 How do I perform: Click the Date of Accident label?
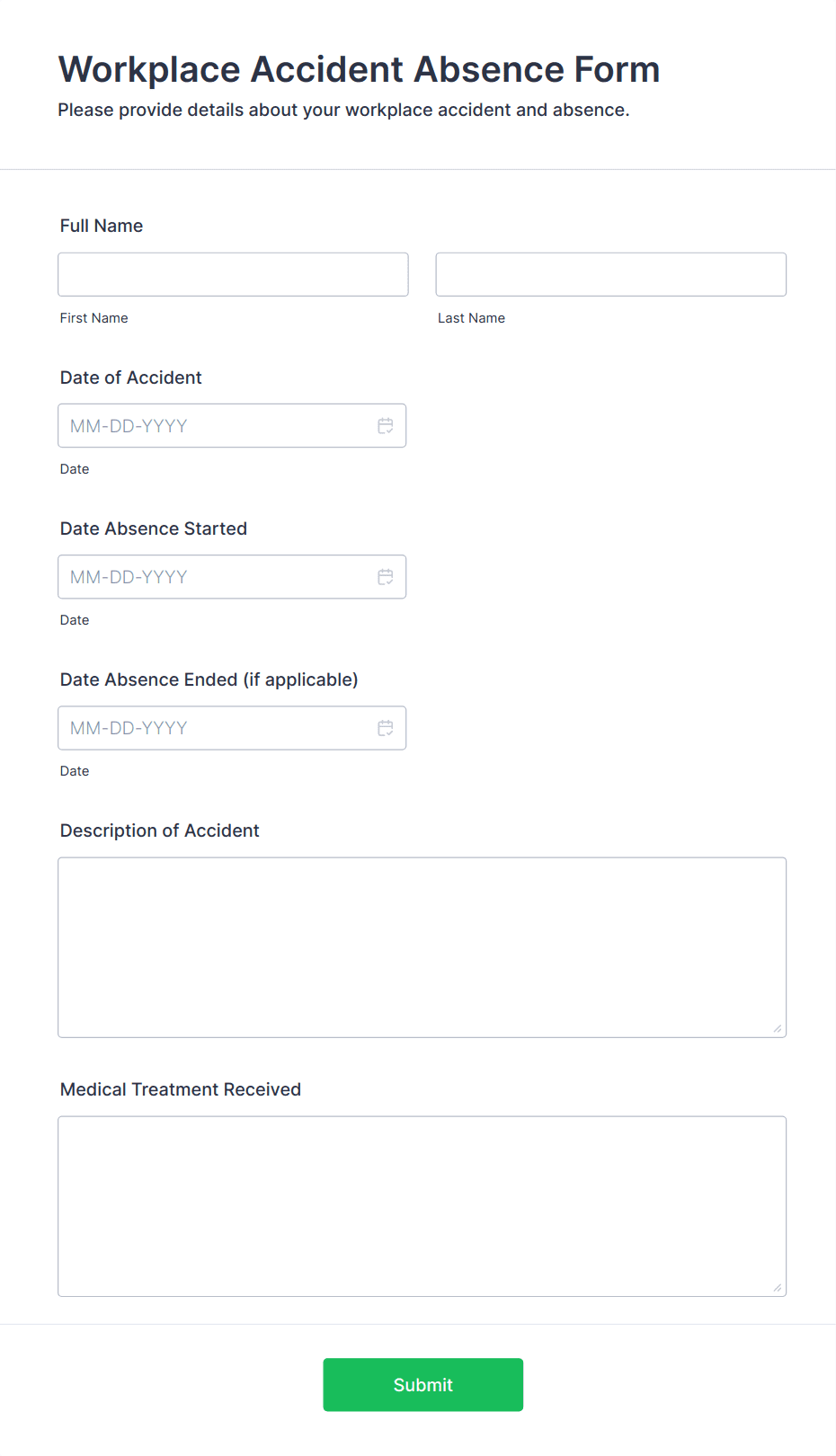[x=131, y=377]
